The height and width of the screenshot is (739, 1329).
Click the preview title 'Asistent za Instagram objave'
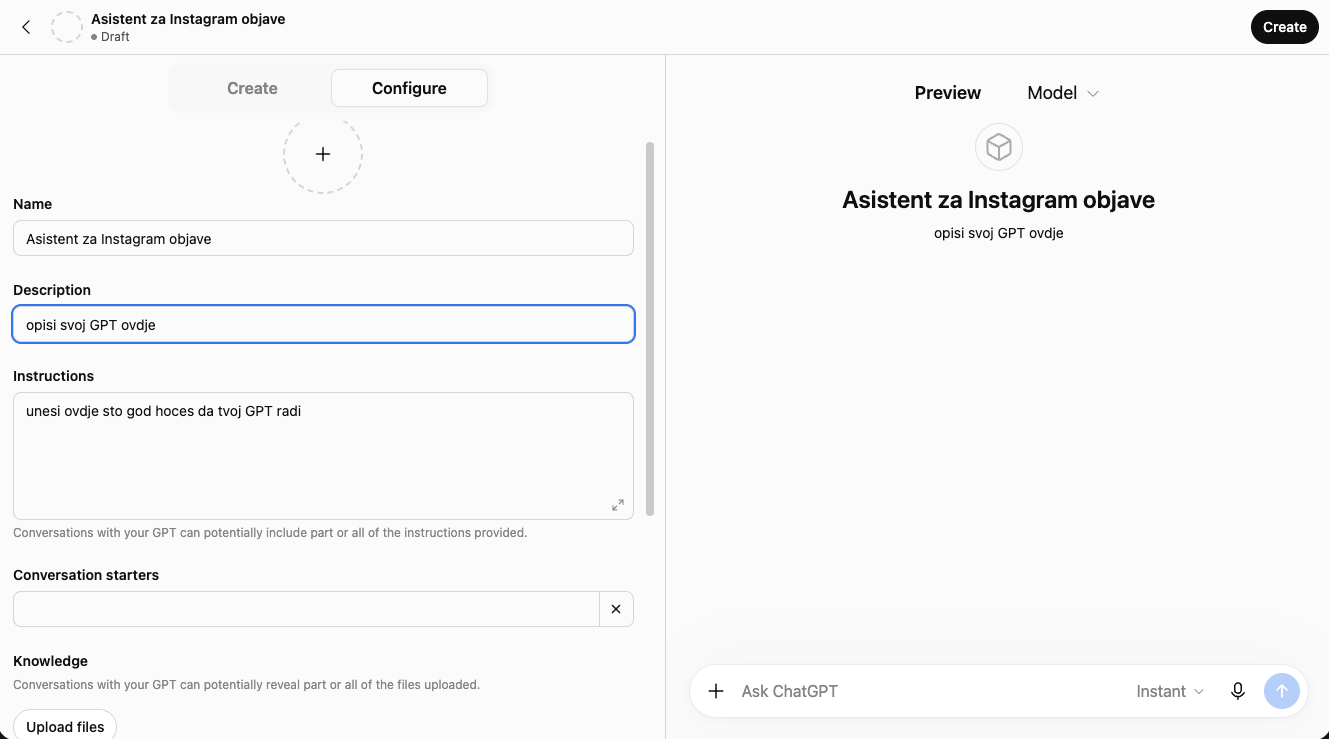pyautogui.click(x=998, y=200)
